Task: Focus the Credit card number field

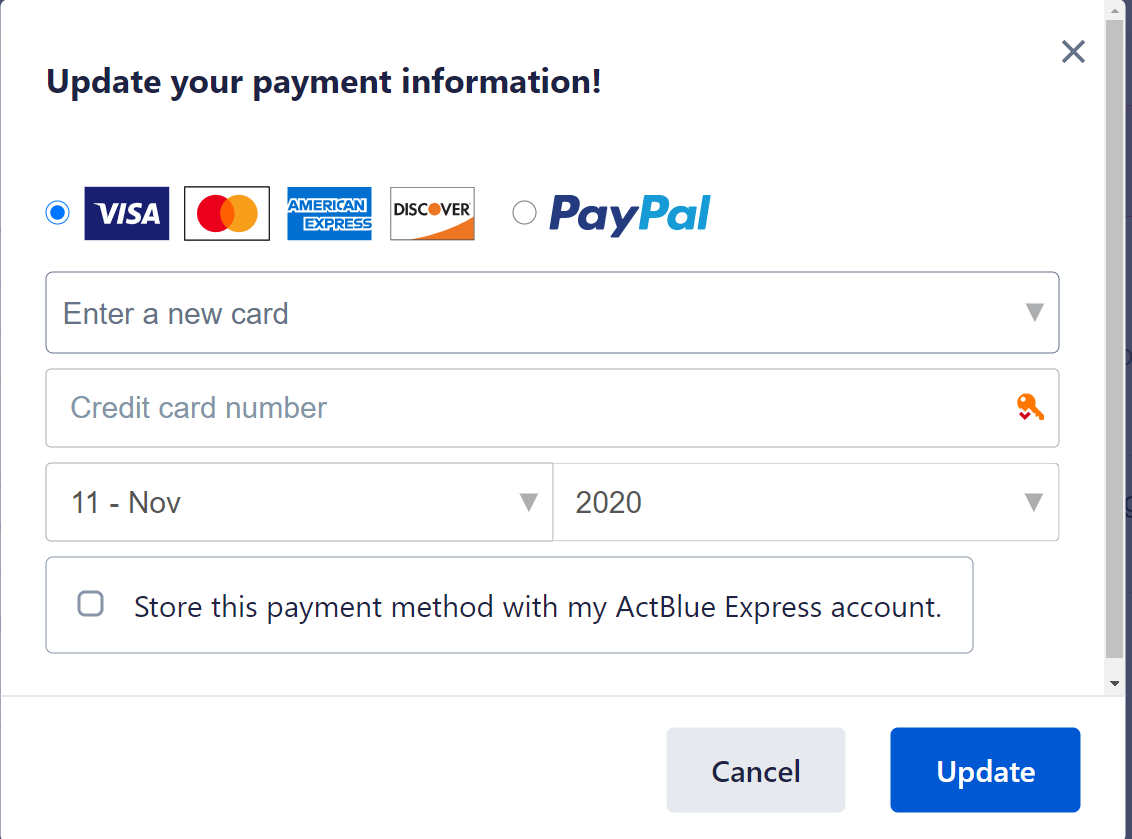Action: coord(530,408)
